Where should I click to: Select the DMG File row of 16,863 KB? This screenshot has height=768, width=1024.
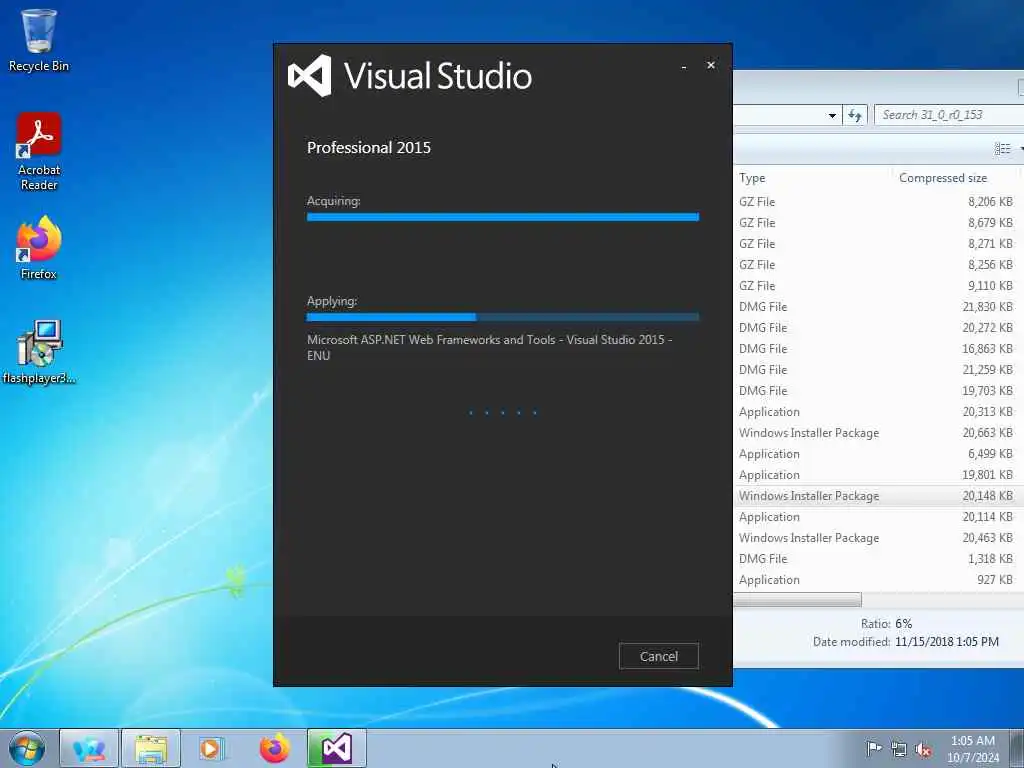(x=878, y=349)
